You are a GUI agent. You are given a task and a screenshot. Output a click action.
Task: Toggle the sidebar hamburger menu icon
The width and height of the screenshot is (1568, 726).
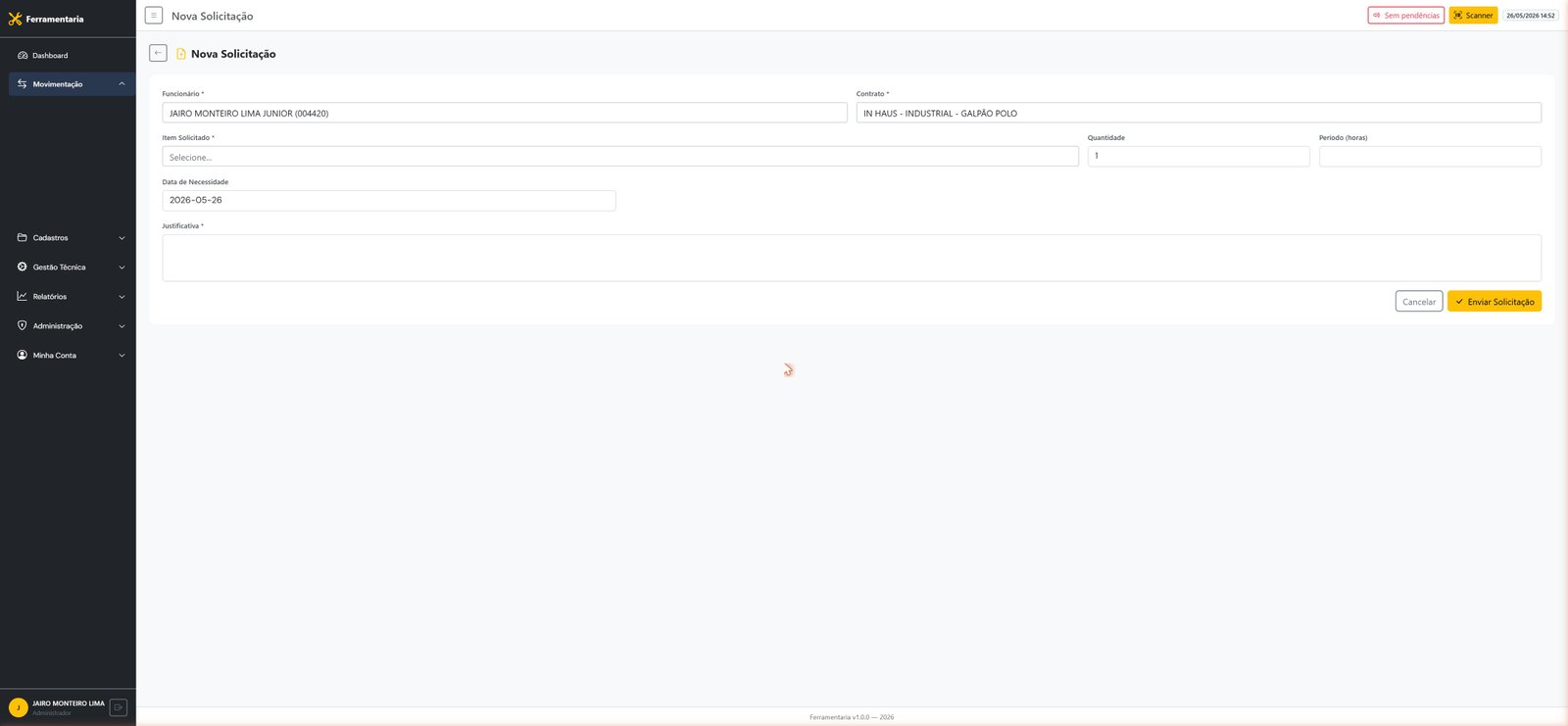[154, 16]
